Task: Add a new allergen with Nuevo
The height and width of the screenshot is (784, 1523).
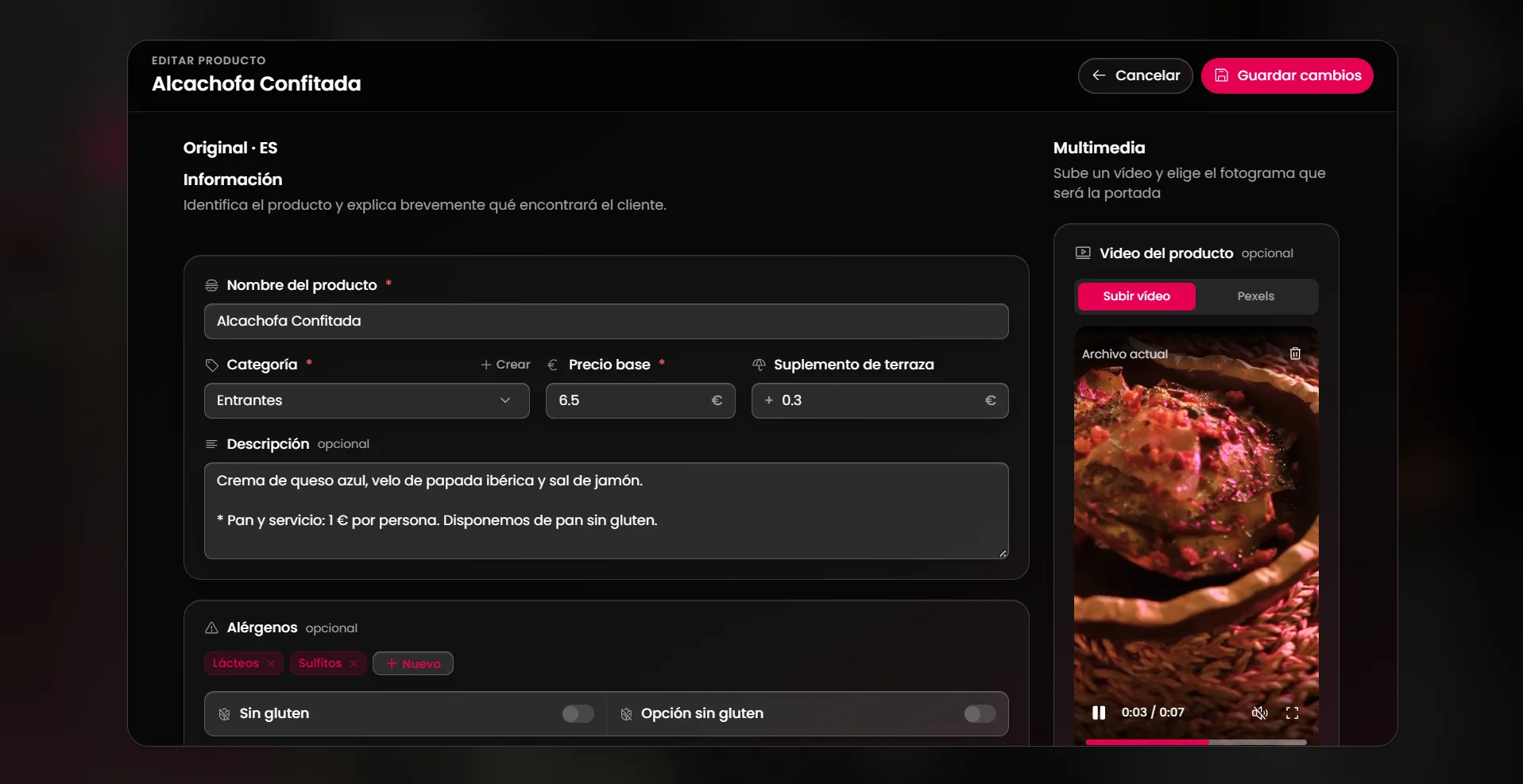Action: point(413,663)
